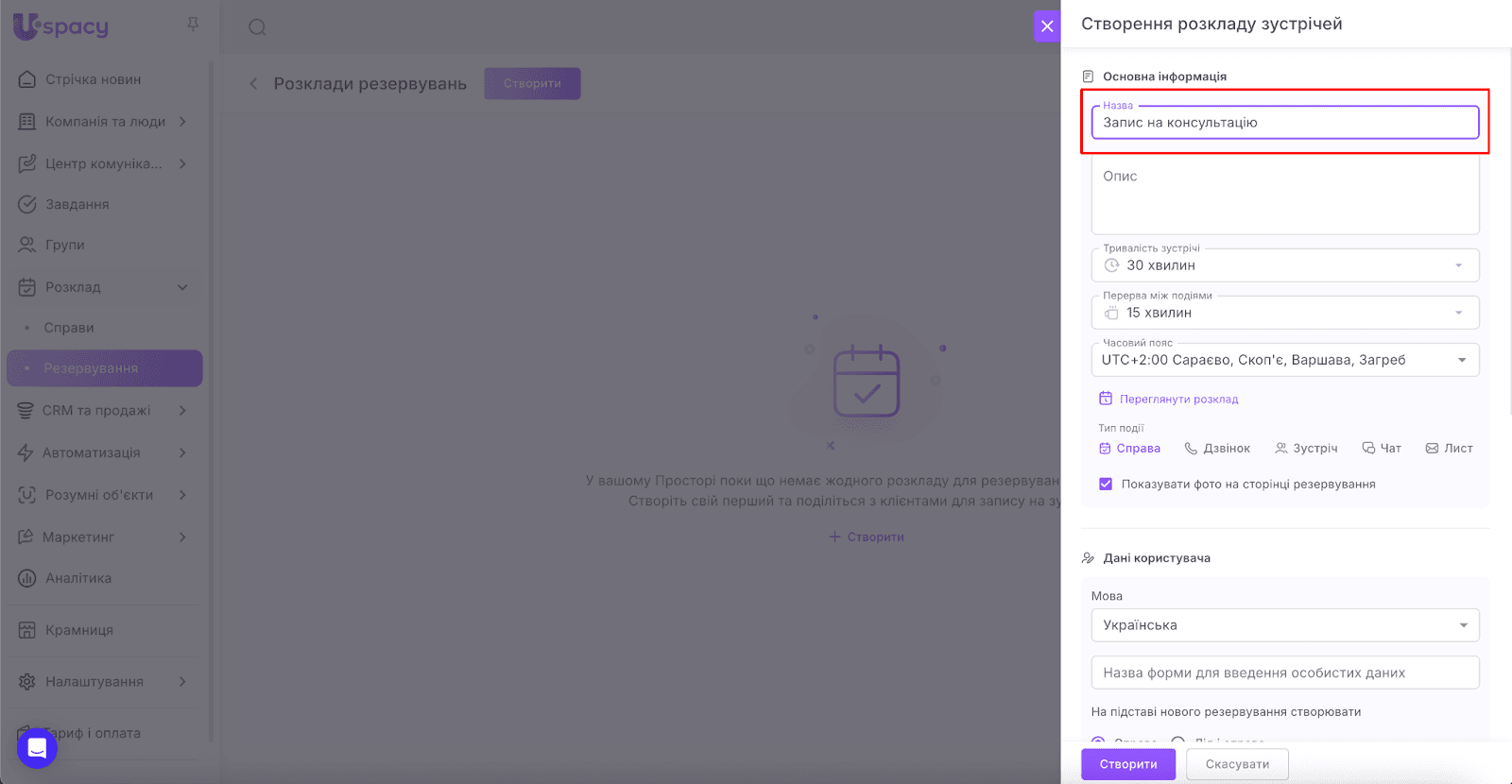
Task: Open the Часовий пояс dropdown
Action: coord(1285,360)
